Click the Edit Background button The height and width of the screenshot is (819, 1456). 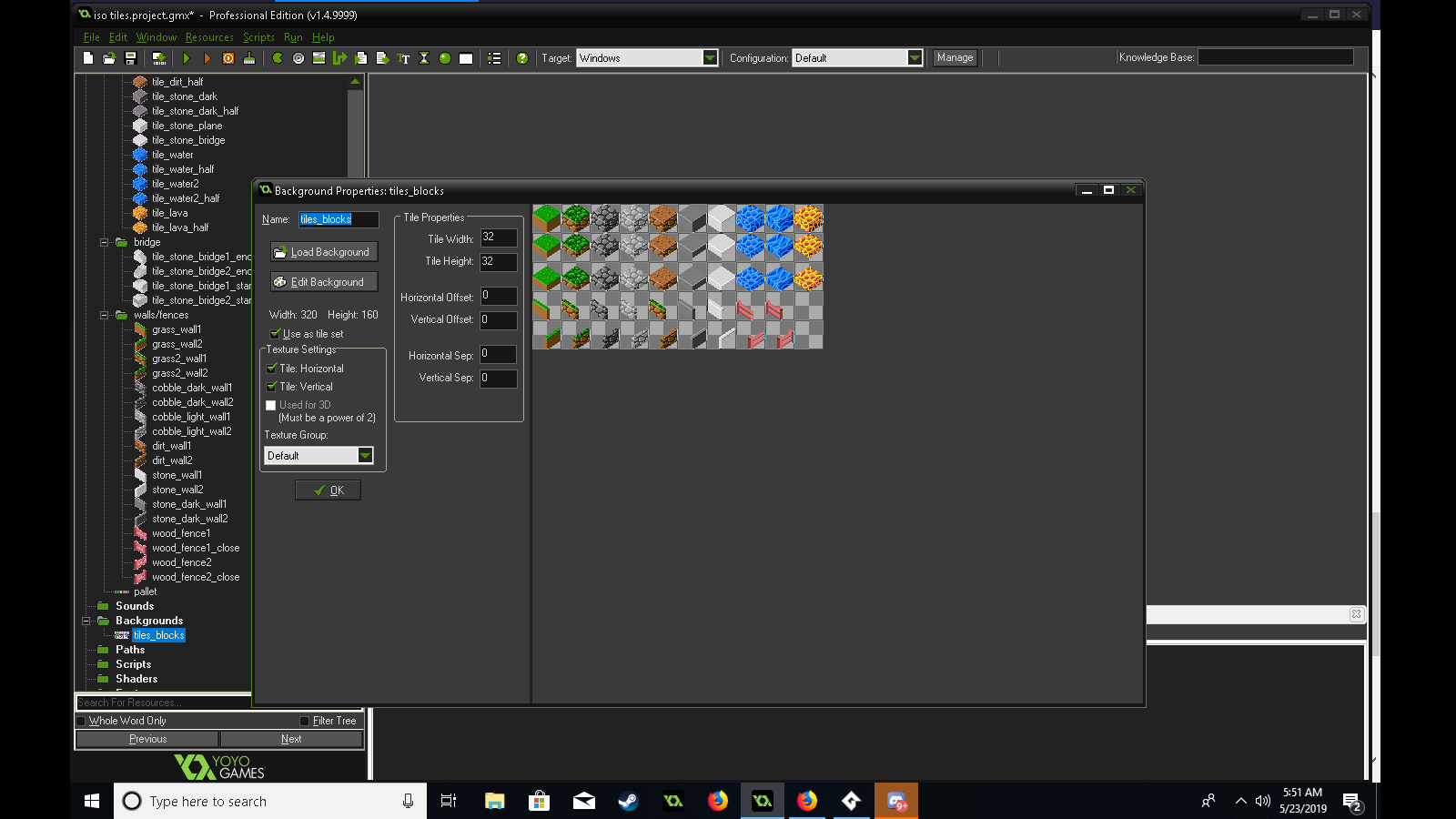click(324, 281)
